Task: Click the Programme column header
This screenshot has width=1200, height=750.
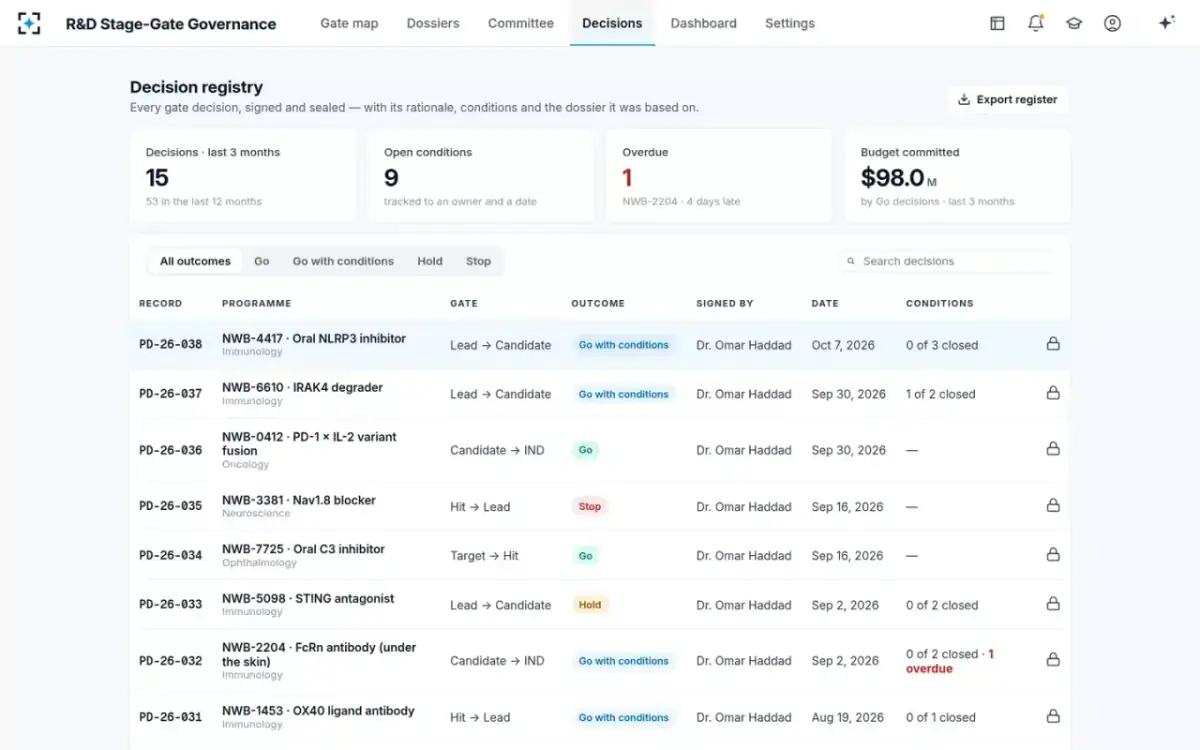Action: pos(257,303)
